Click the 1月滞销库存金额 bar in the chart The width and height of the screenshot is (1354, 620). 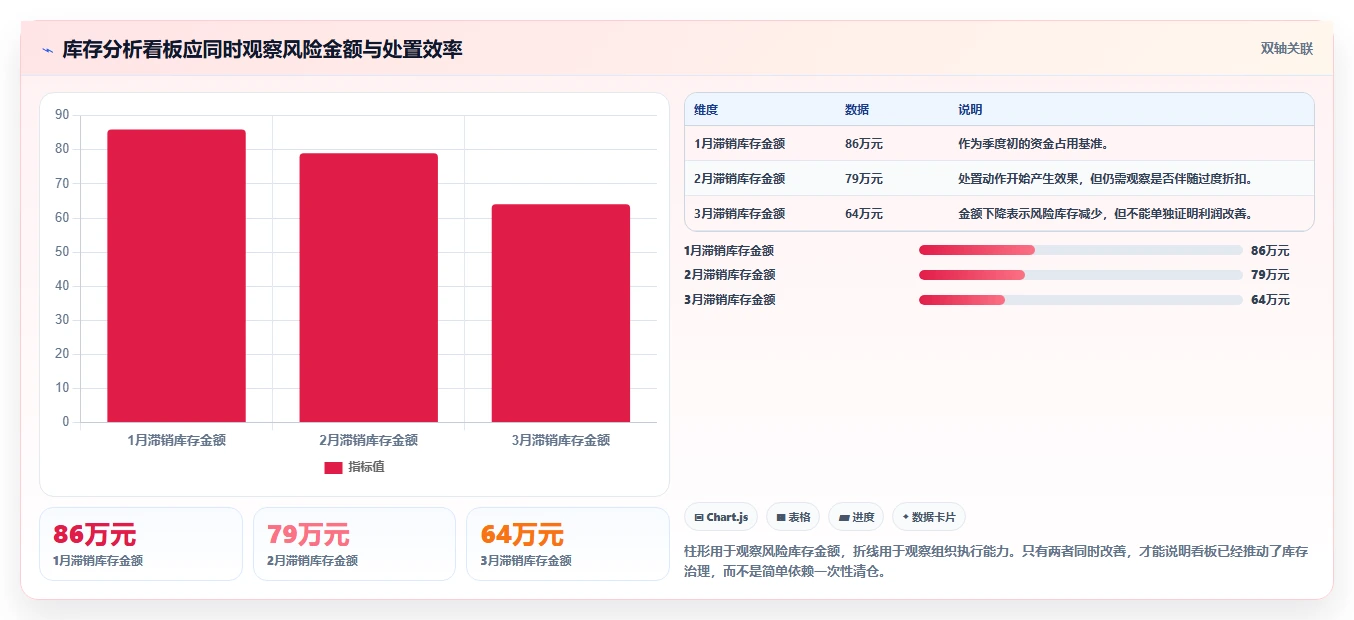point(177,276)
